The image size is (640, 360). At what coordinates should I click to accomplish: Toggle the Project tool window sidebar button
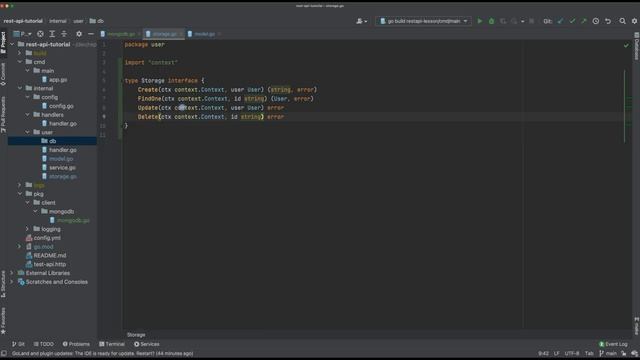tap(3, 42)
